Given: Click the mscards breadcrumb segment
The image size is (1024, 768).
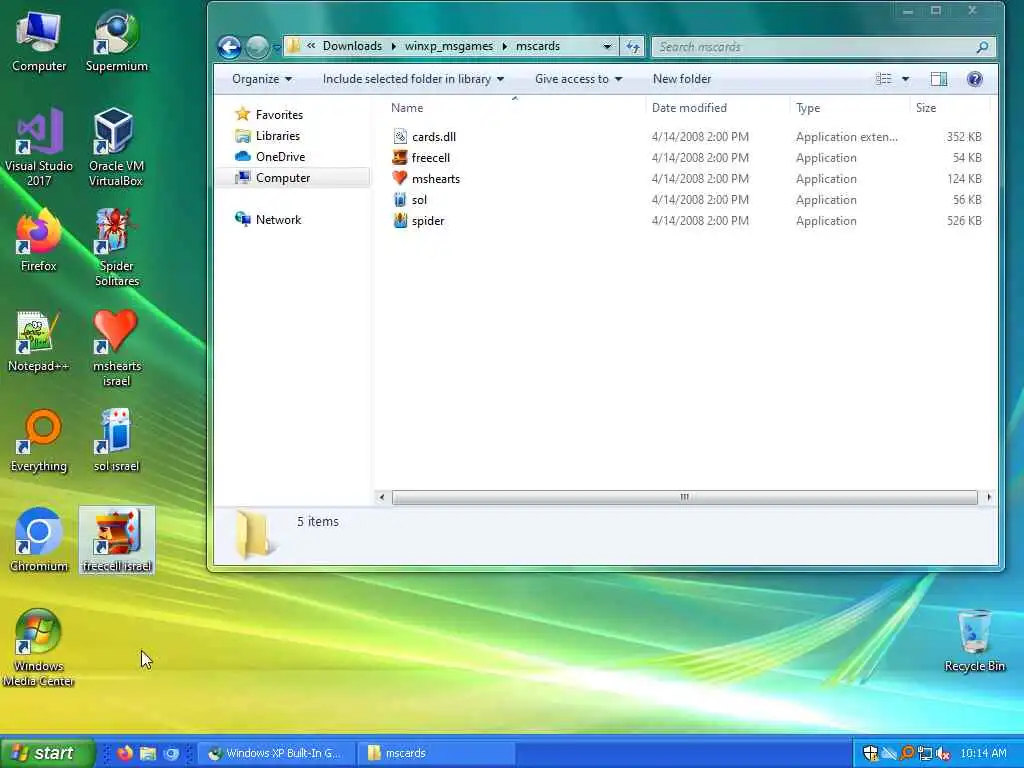Looking at the screenshot, I should (538, 46).
